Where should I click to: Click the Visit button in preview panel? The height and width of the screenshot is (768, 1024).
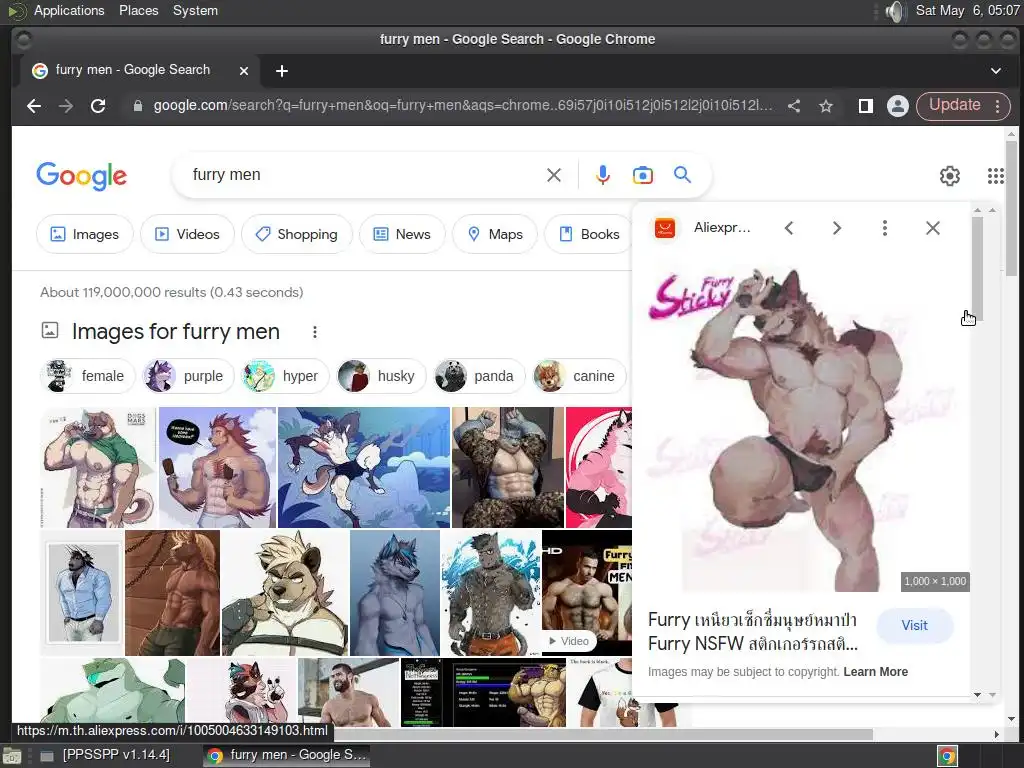[914, 626]
